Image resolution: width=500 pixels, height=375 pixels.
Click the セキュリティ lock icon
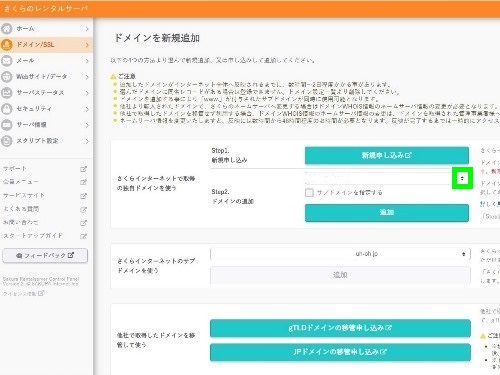pyautogui.click(x=7, y=109)
